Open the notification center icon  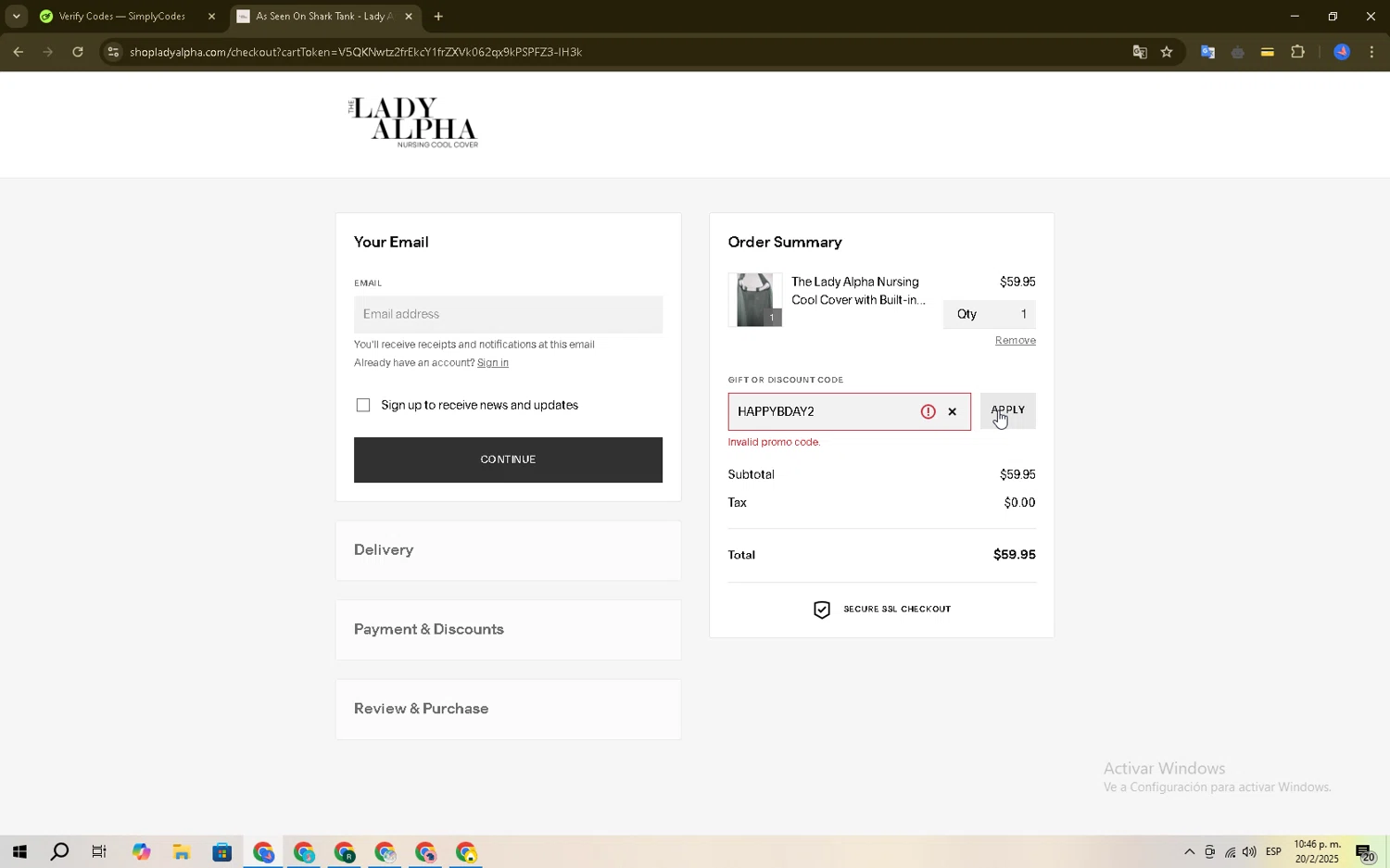1365,852
